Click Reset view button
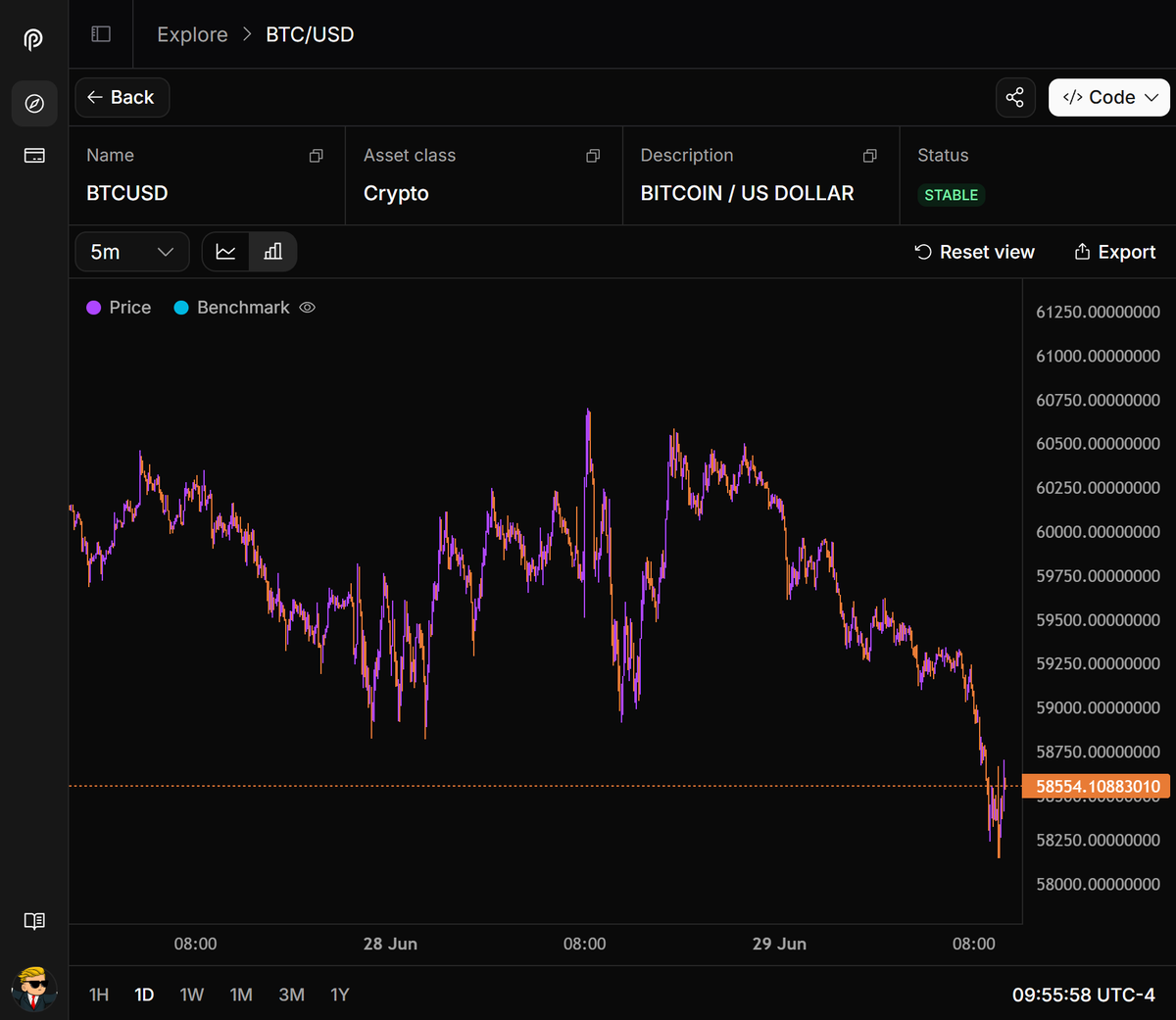 (x=975, y=252)
